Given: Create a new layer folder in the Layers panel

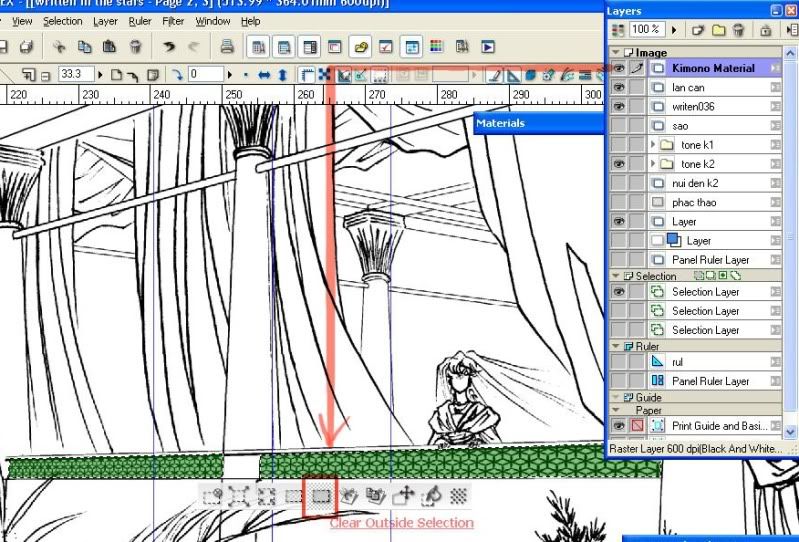Looking at the screenshot, I should (718, 30).
